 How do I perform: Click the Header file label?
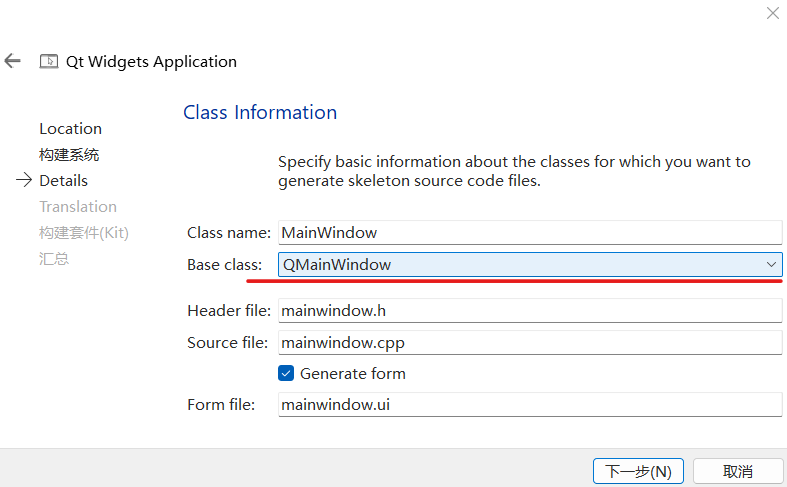click(x=229, y=311)
